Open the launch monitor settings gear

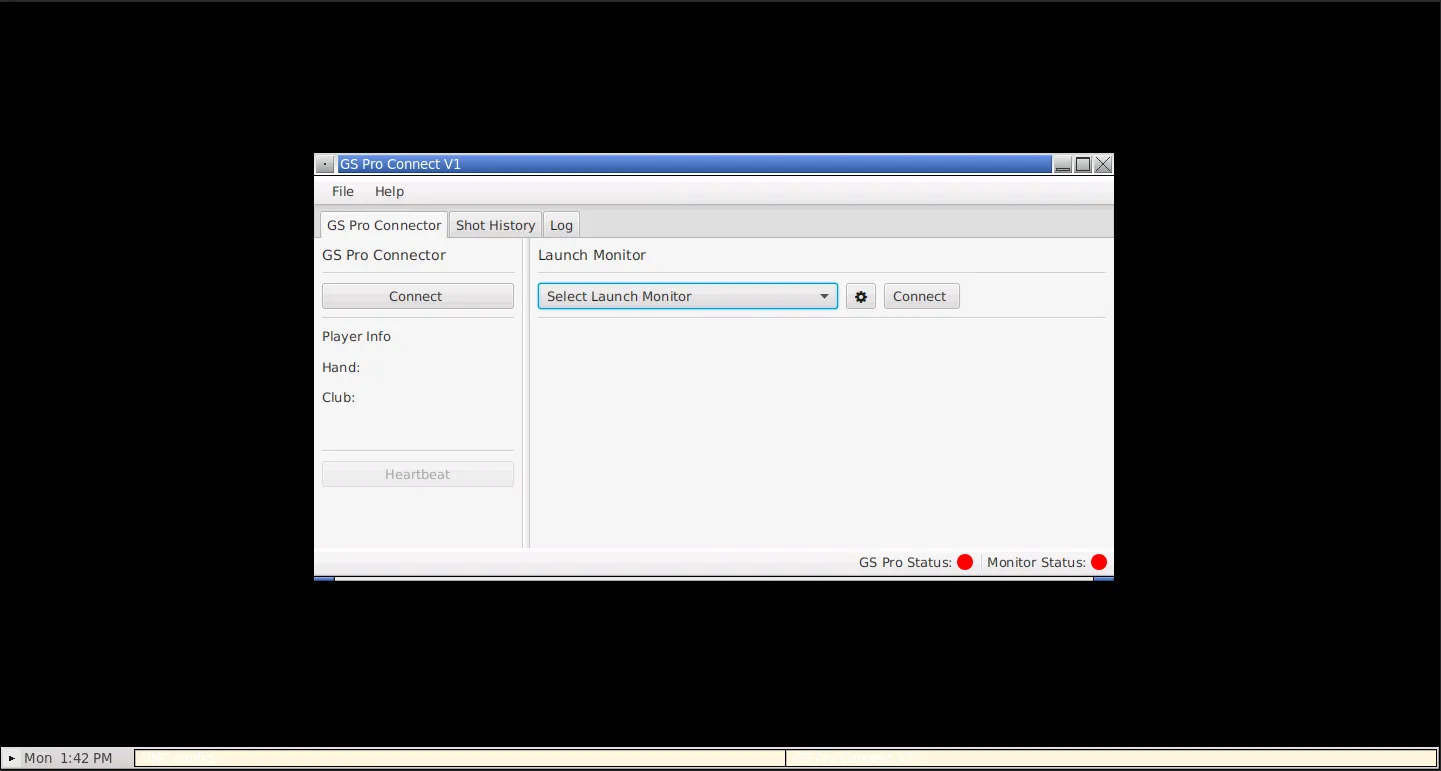click(x=860, y=295)
